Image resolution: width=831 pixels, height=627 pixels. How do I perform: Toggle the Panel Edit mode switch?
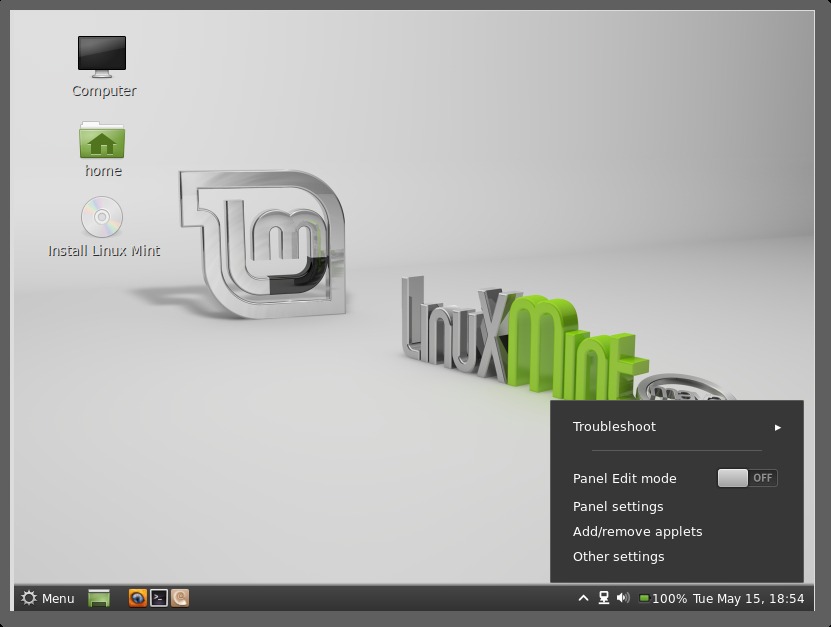tap(747, 478)
